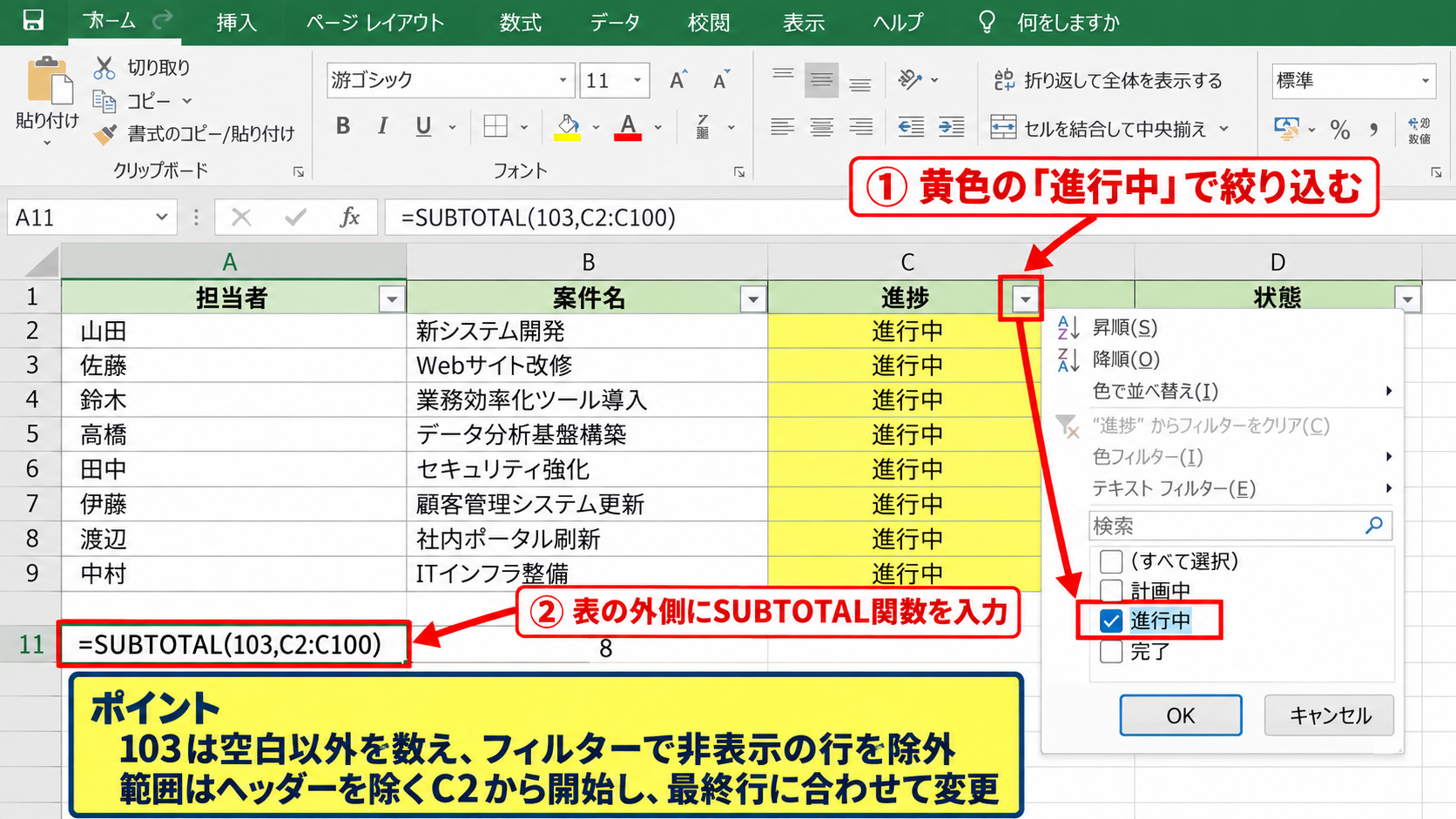Increase font size with large A
This screenshot has height=819, width=1456.
pyautogui.click(x=678, y=80)
